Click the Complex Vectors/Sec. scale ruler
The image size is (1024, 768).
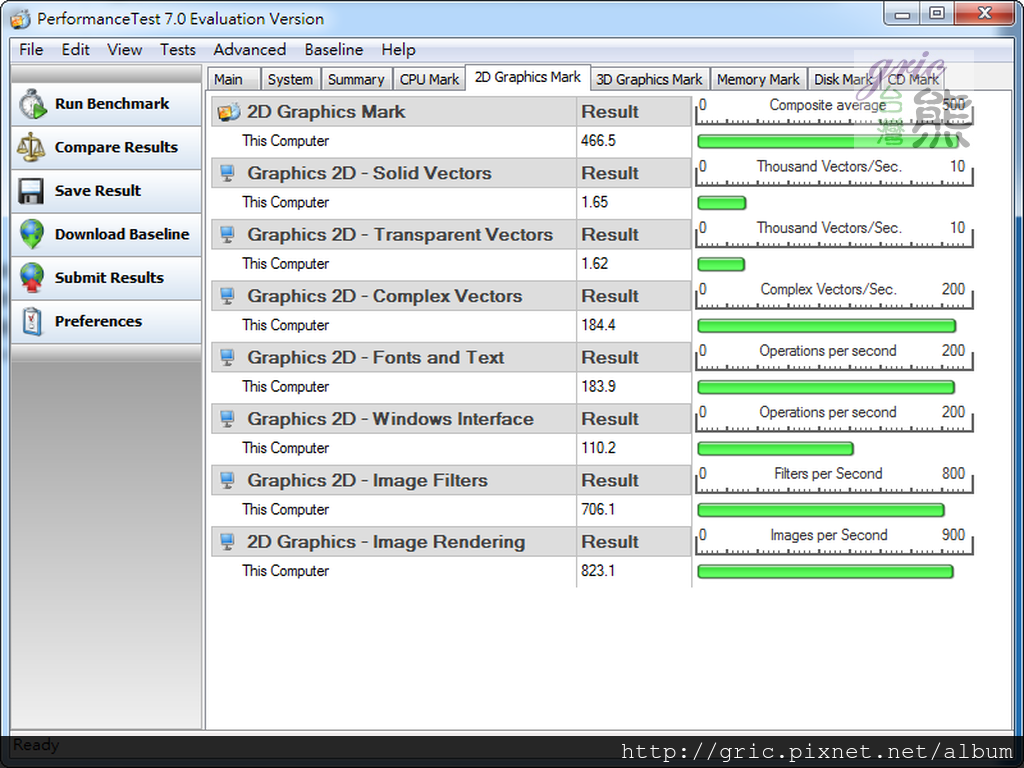[834, 295]
